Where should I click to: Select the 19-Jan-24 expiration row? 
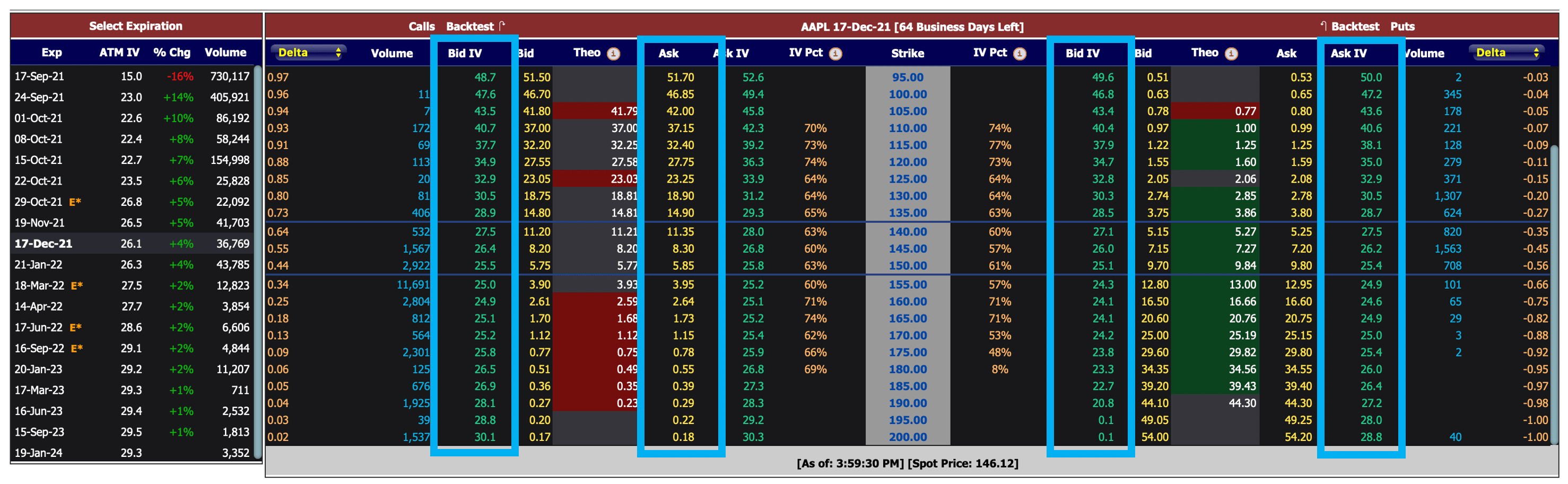point(132,452)
